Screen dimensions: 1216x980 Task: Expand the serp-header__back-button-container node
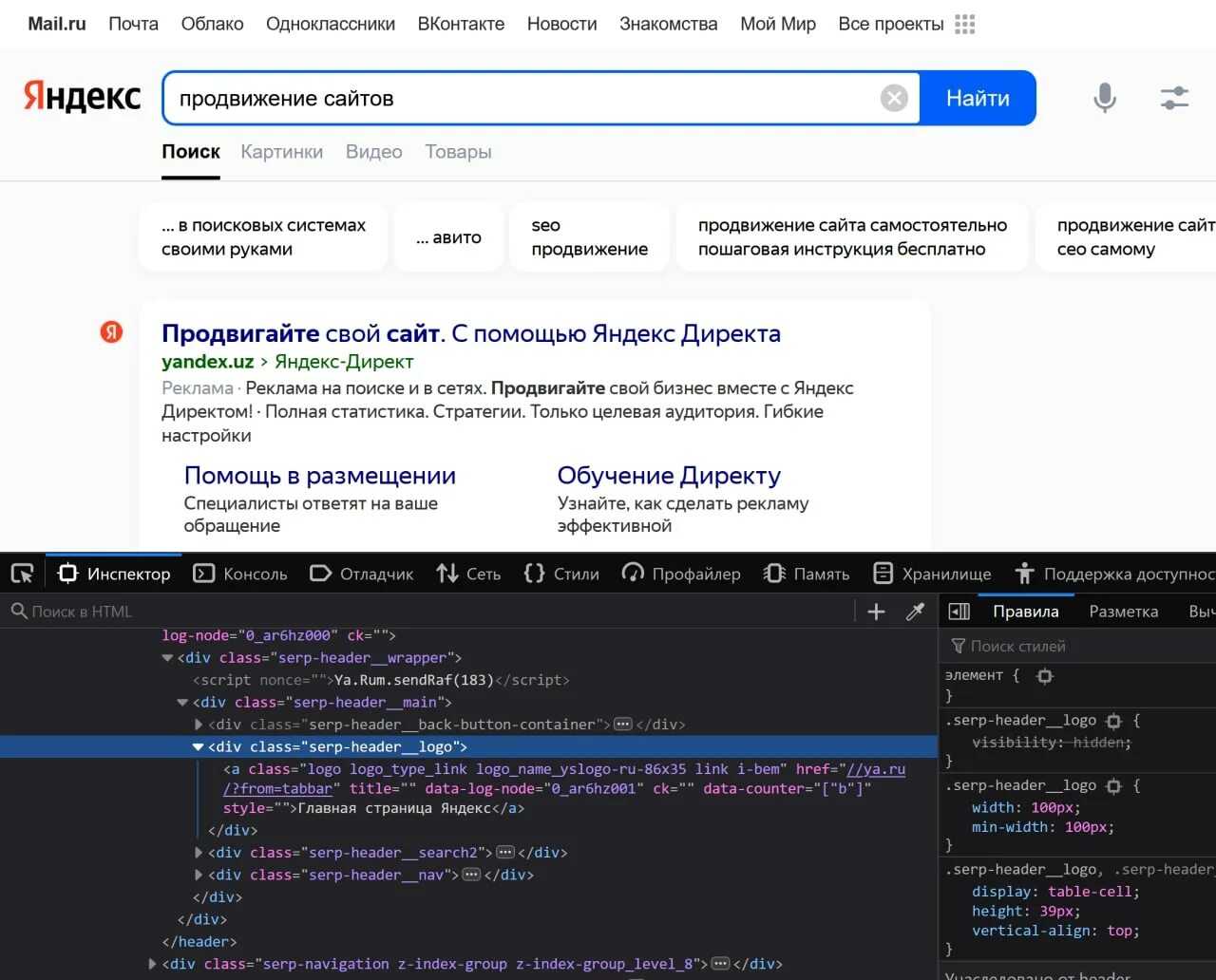pyautogui.click(x=199, y=725)
